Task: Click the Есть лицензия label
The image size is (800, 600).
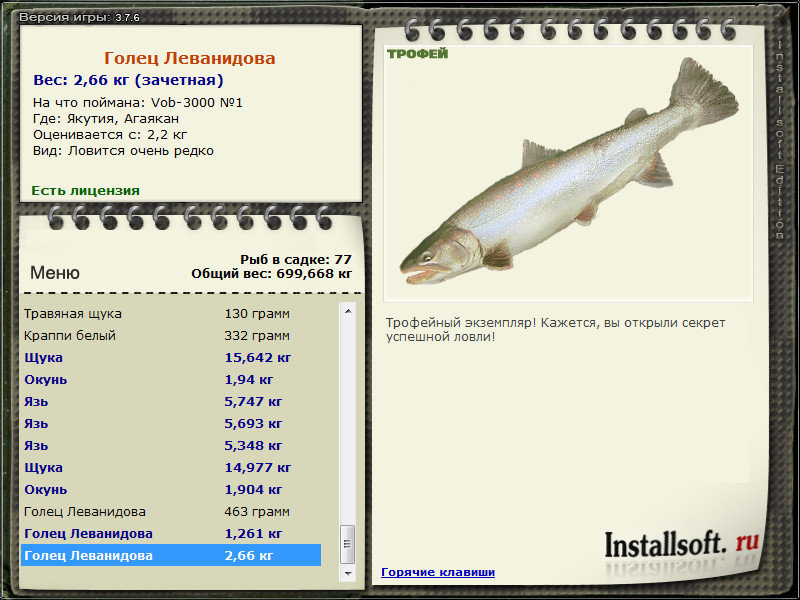Action: coord(85,190)
